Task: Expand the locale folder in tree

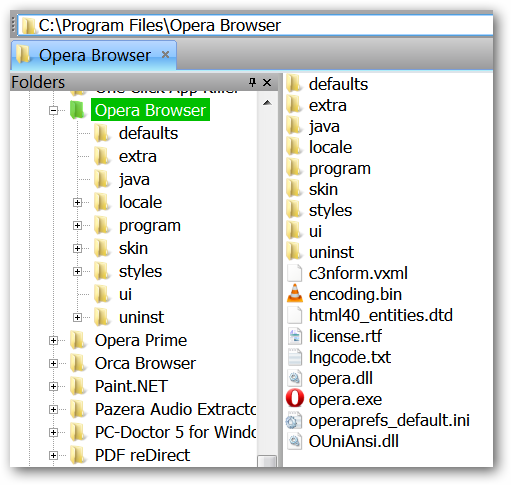Action: (x=77, y=202)
